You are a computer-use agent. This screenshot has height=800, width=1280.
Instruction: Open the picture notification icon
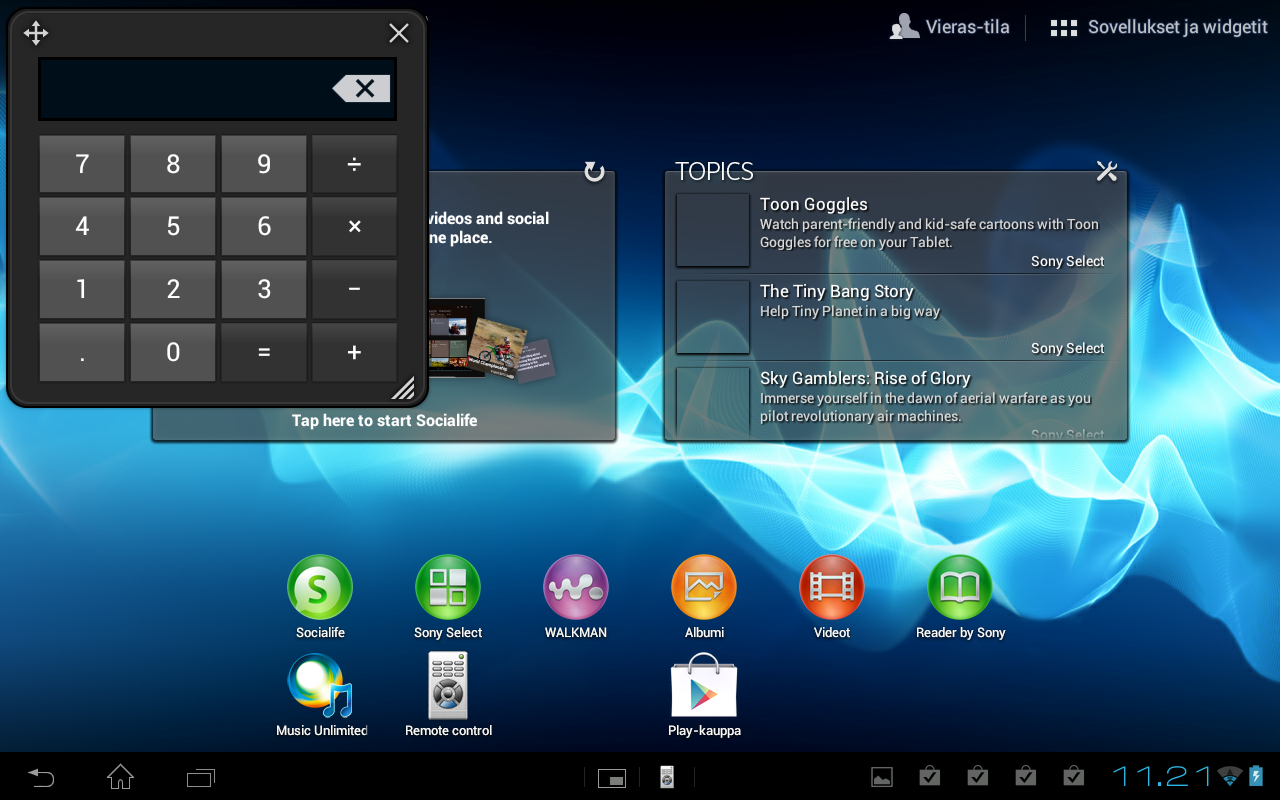(x=882, y=777)
